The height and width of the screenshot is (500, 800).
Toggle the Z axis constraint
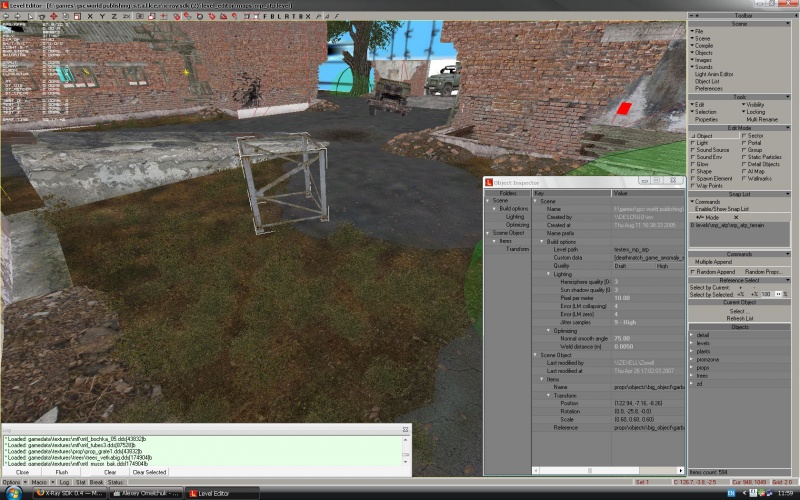point(114,17)
